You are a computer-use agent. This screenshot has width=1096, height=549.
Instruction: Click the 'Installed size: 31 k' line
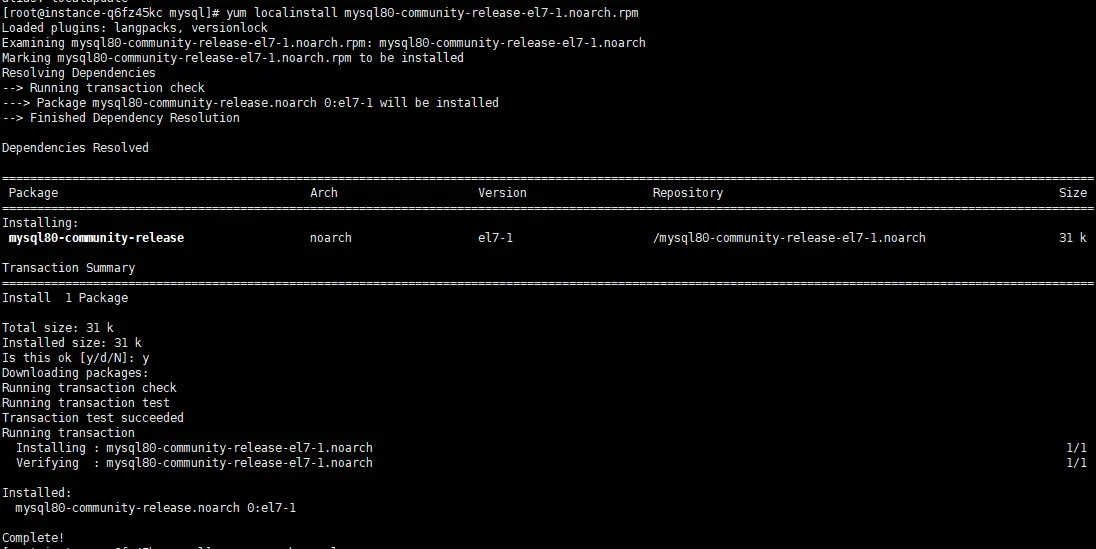coord(72,343)
